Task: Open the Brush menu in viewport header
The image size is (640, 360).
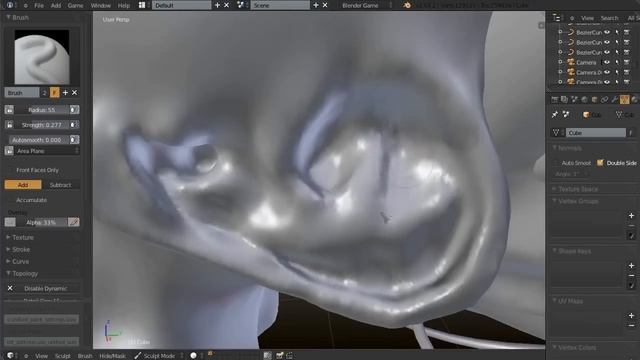Action: 85,356
